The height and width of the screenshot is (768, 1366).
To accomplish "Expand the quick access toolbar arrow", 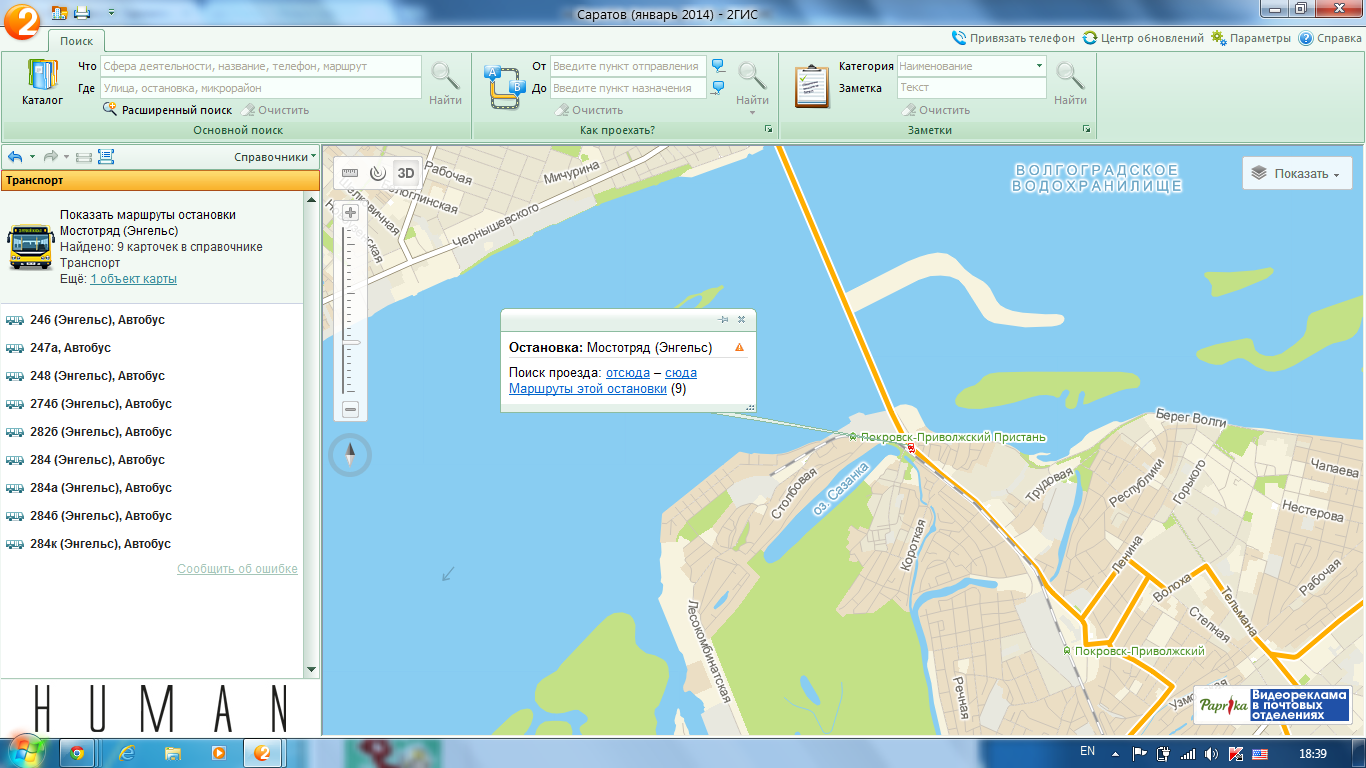I will coord(109,13).
